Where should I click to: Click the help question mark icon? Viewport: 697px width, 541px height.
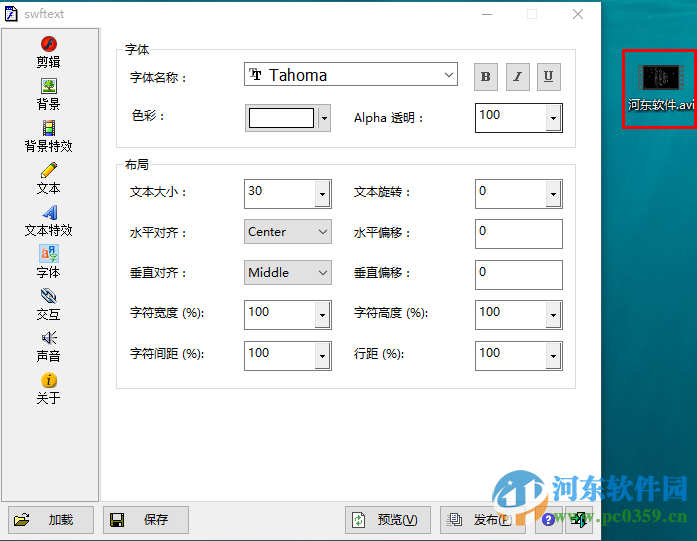click(x=549, y=519)
